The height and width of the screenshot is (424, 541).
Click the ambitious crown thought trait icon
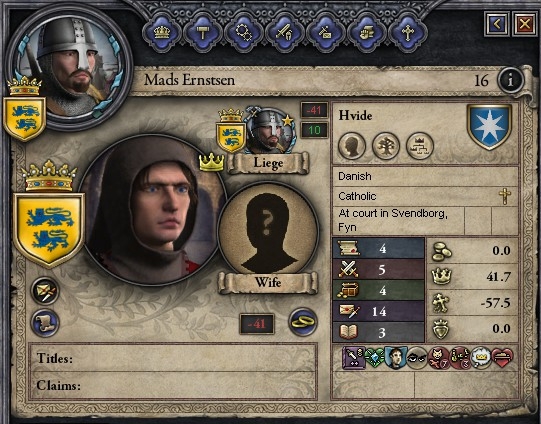tap(480, 358)
